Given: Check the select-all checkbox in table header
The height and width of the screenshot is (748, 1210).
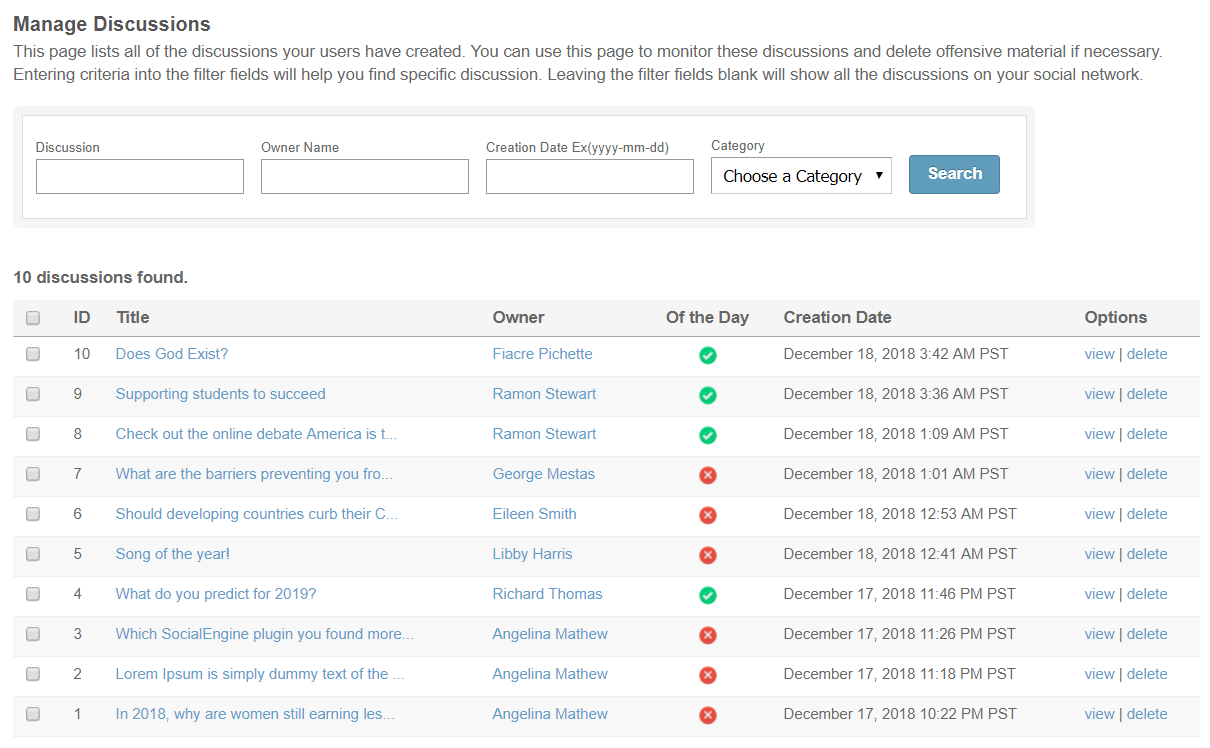Looking at the screenshot, I should coord(33,318).
